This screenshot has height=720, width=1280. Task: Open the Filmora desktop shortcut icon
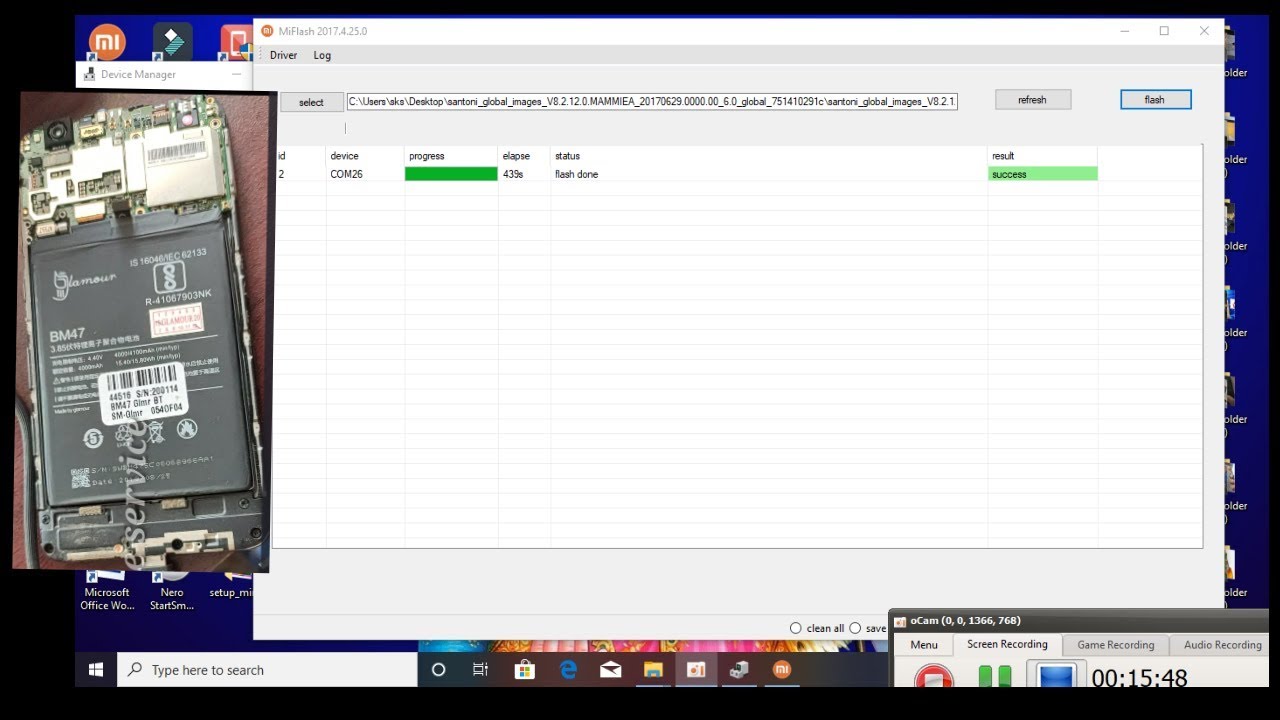click(x=172, y=42)
